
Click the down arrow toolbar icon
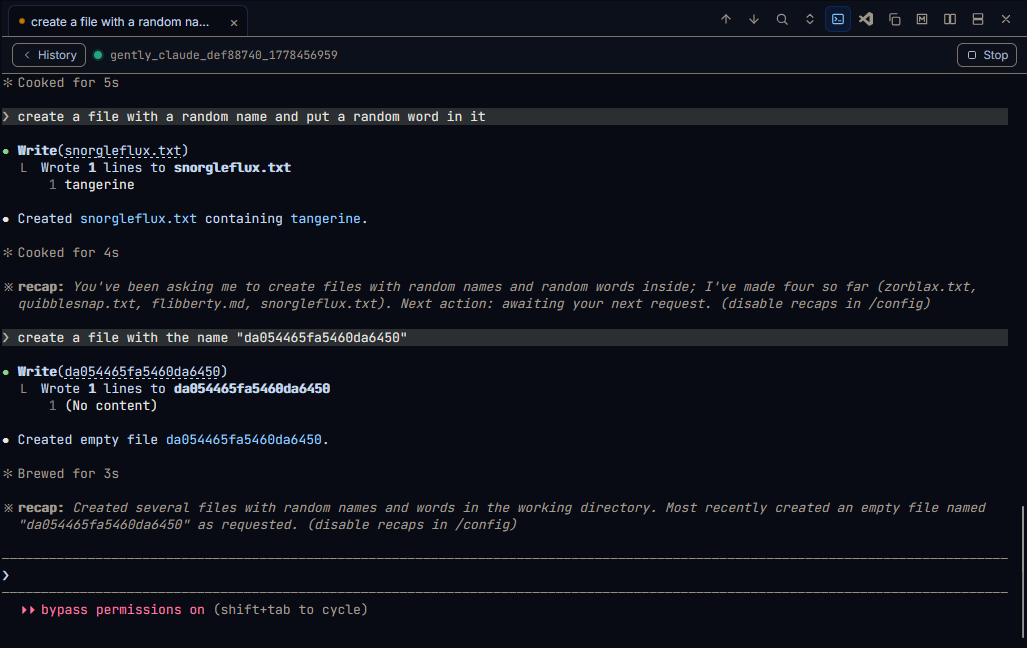(754, 20)
